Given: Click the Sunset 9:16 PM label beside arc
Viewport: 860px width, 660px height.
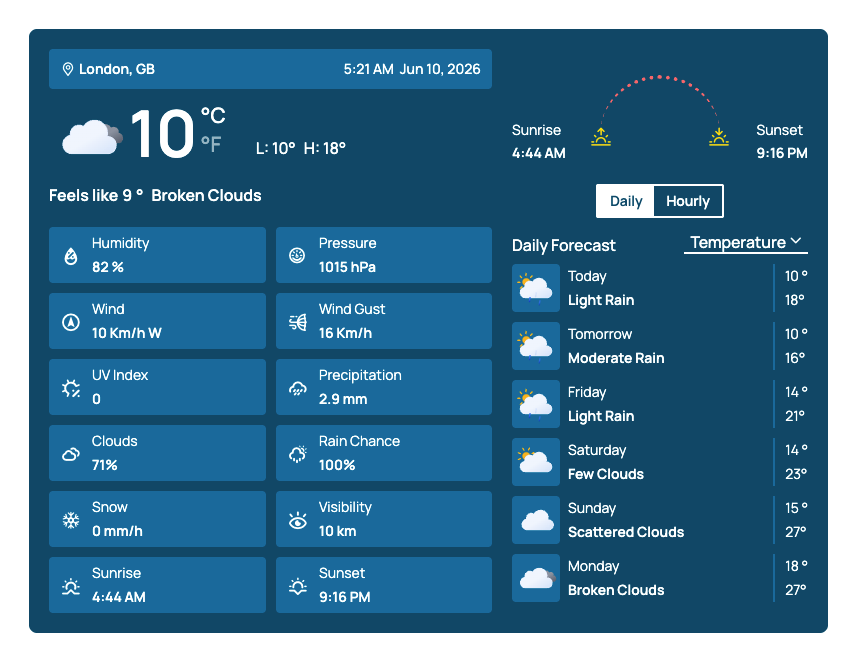Looking at the screenshot, I should point(782,142).
